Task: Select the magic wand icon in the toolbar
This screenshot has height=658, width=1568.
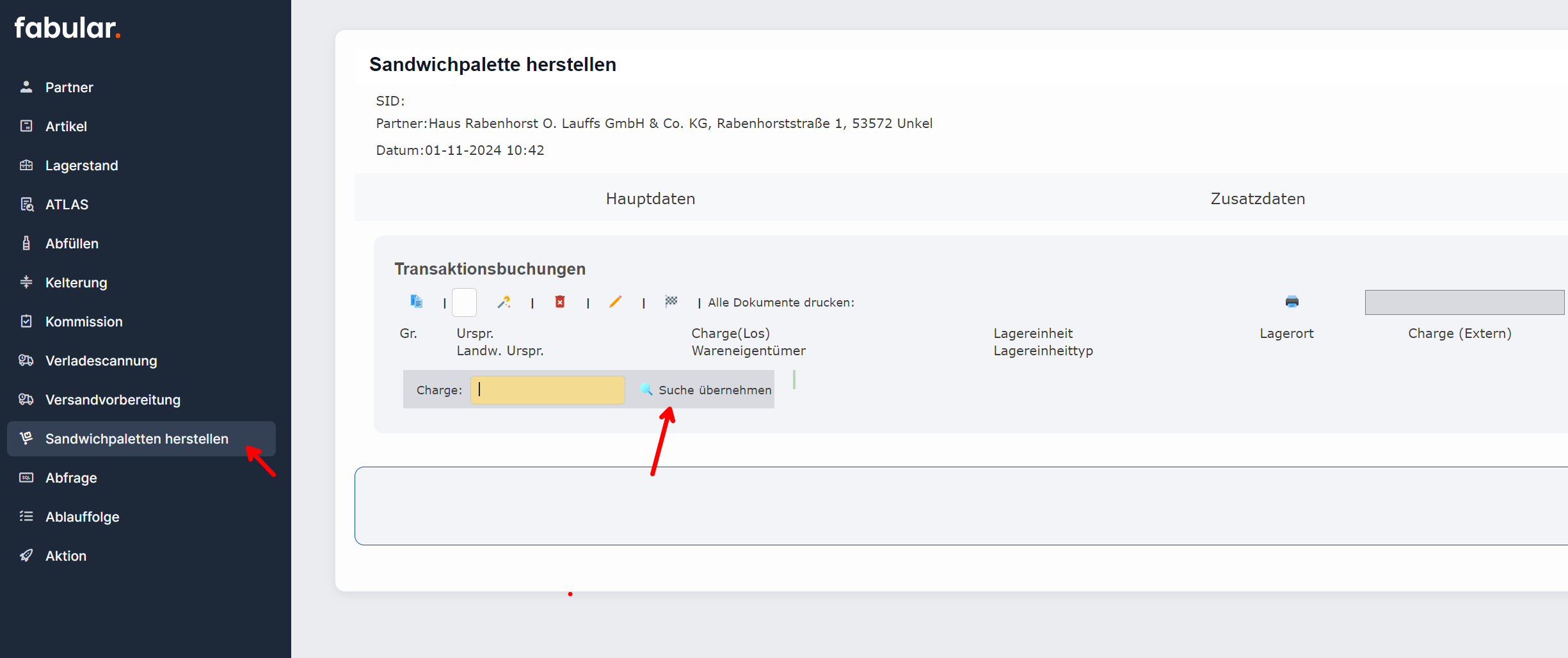Action: click(x=504, y=301)
